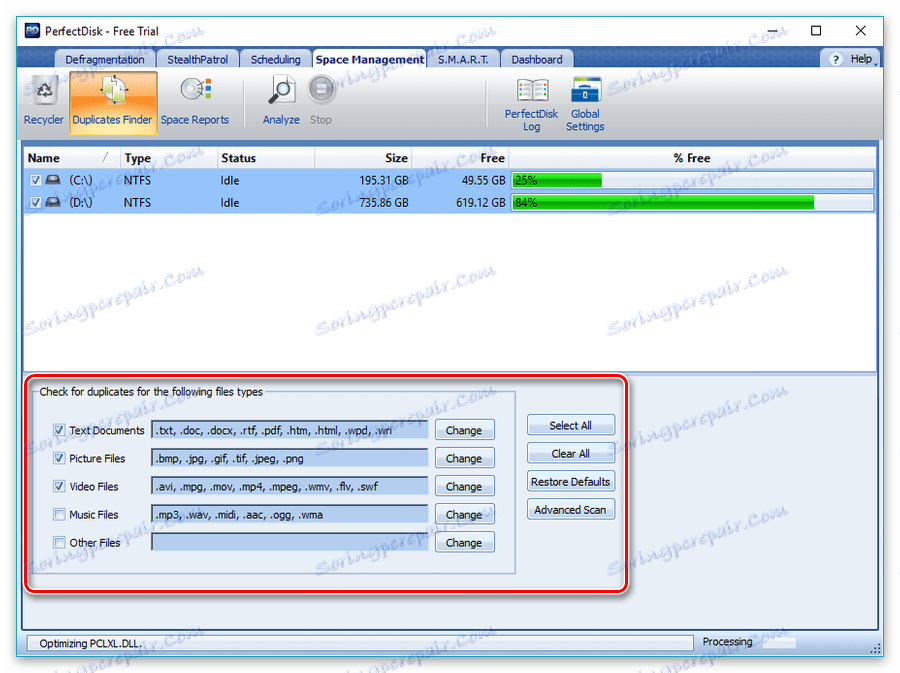
Task: Enable the Music Files checkbox
Action: coord(59,514)
